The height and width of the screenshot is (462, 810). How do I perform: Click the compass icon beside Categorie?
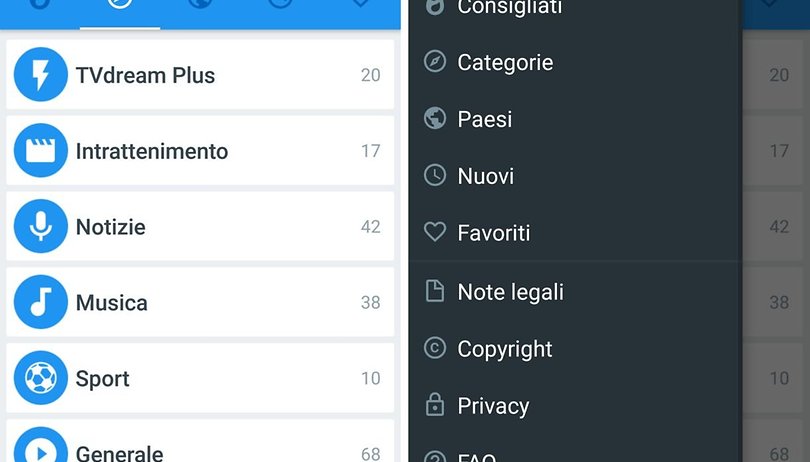point(435,62)
